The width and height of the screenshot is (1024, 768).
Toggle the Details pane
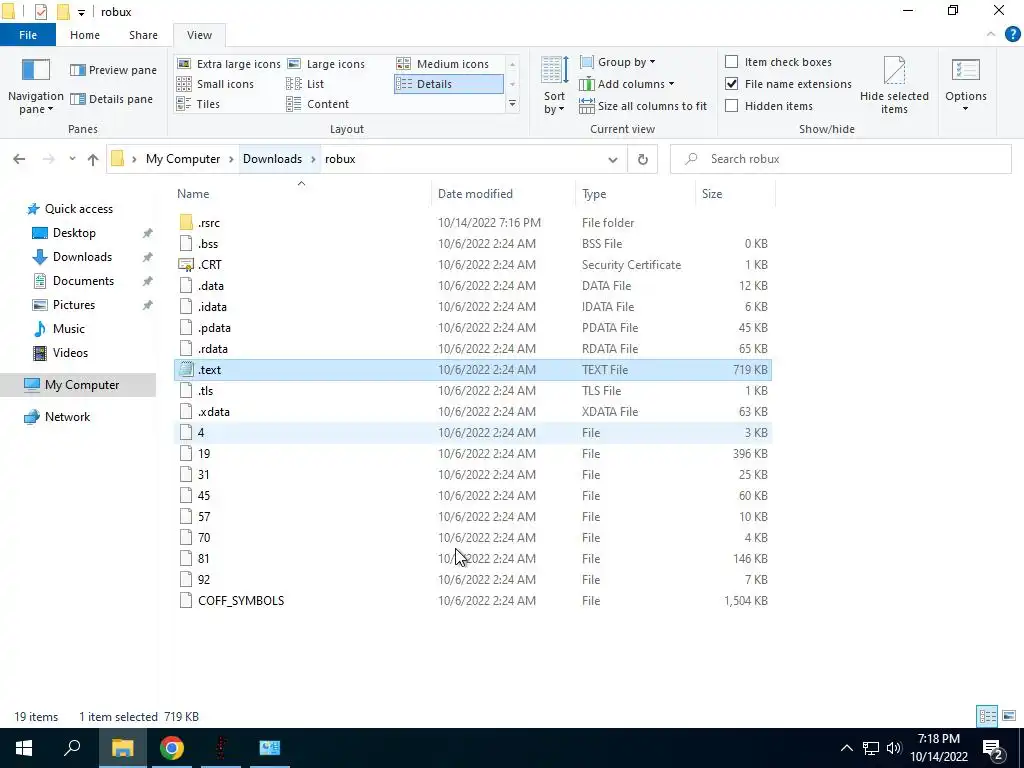click(111, 99)
